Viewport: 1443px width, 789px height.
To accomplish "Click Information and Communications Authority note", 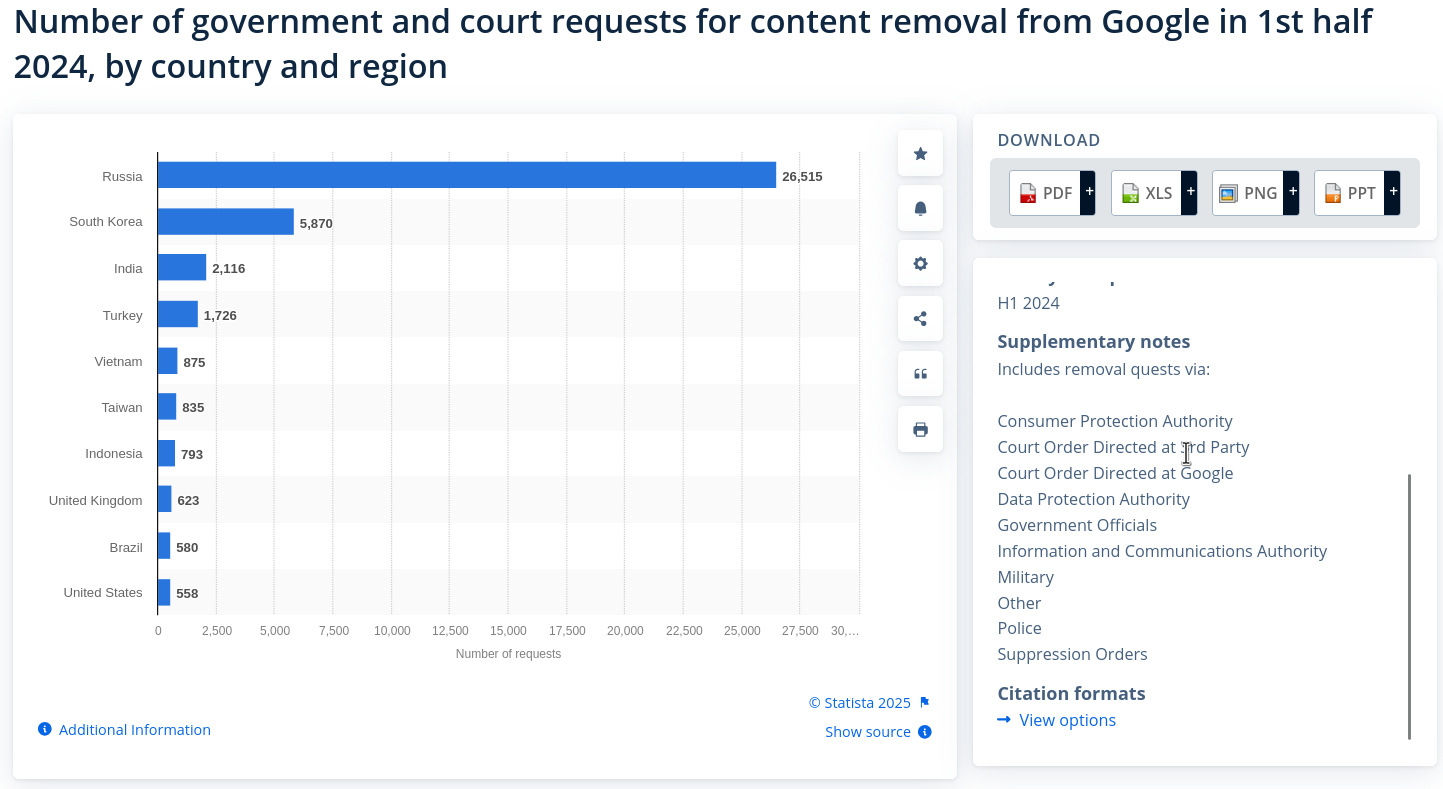I will (x=1162, y=551).
